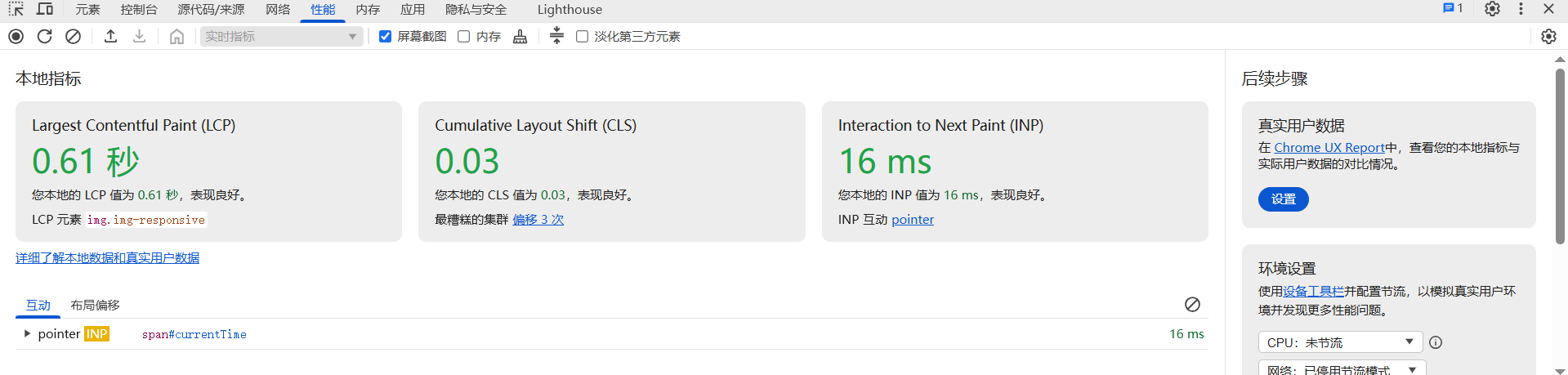Click the upload profile icon
The height and width of the screenshot is (375, 1568).
point(110,37)
